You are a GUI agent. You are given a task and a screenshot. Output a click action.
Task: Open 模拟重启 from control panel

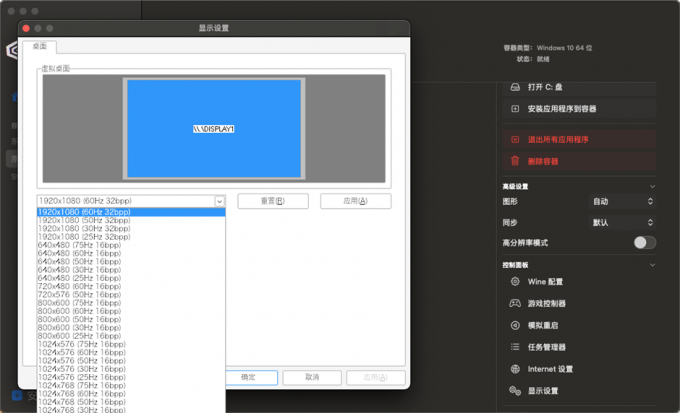(x=543, y=325)
